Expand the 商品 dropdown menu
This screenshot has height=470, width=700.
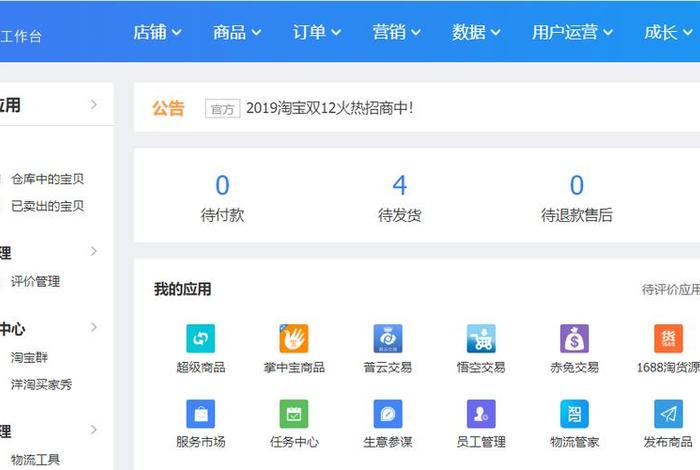(x=237, y=32)
